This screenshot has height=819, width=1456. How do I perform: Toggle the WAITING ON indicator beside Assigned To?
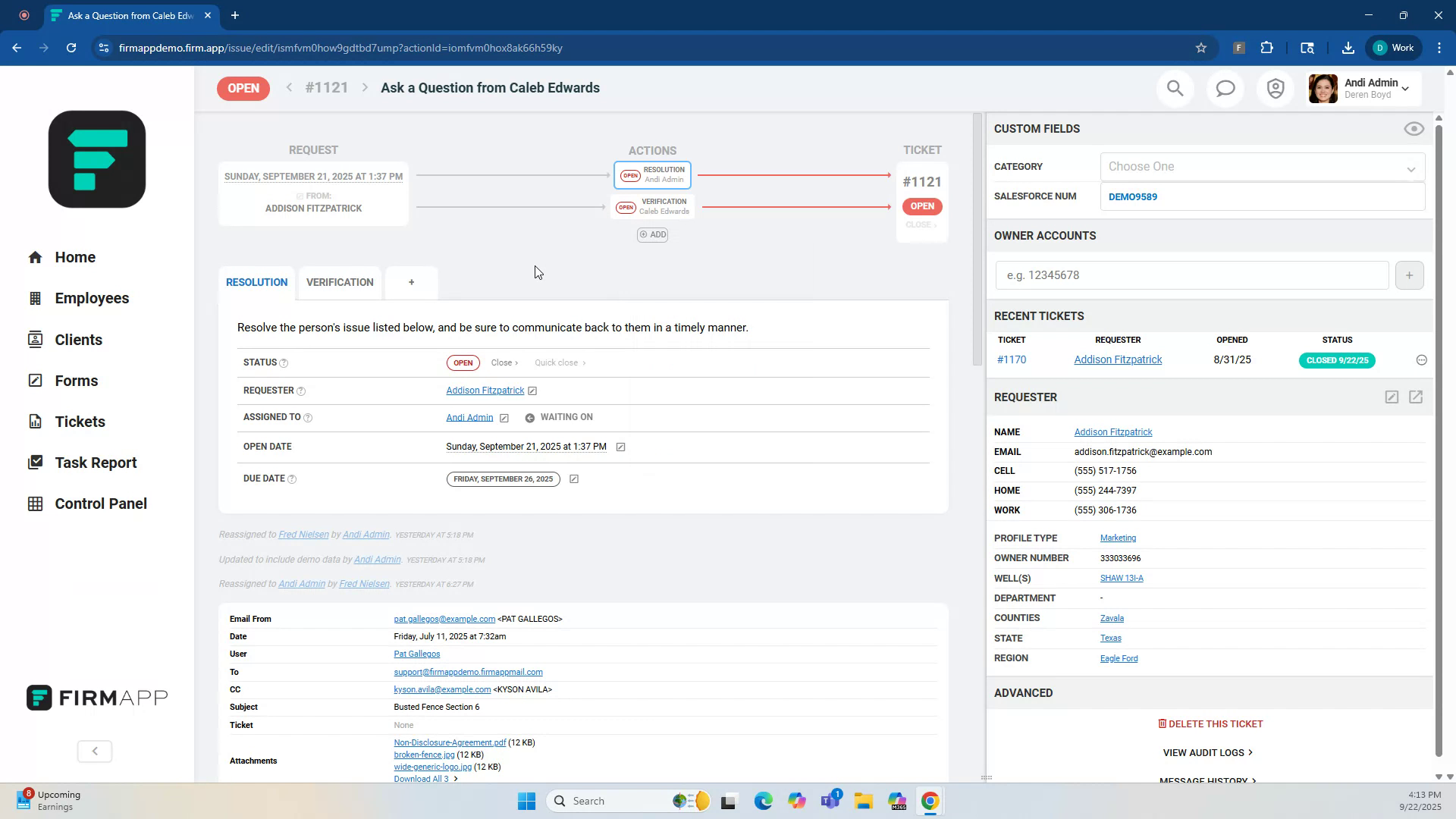[529, 416]
